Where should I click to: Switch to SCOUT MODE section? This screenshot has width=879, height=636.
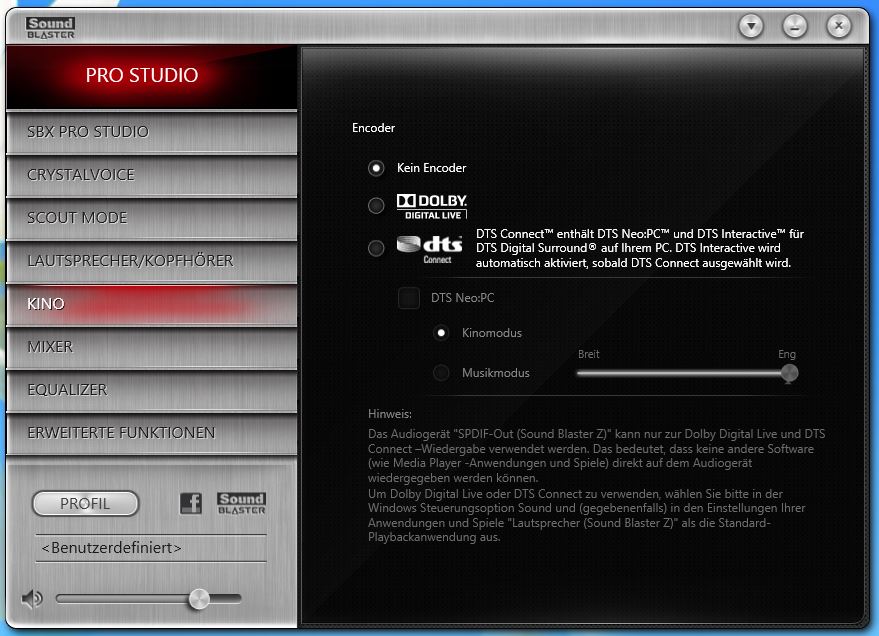(151, 218)
